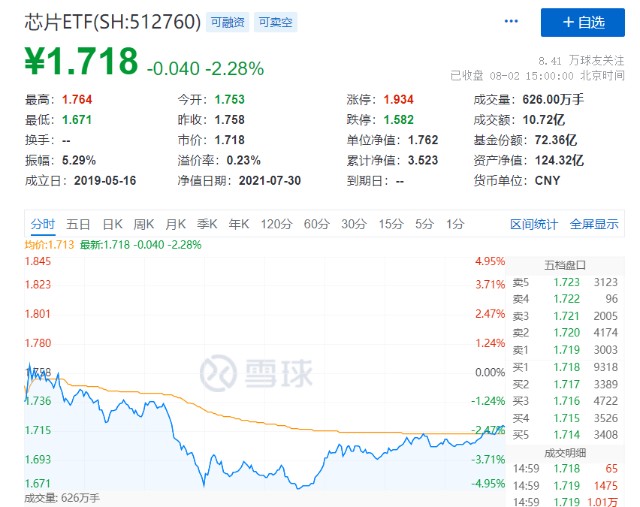Click the 14:59 trade with volume 1.01万

565,502
